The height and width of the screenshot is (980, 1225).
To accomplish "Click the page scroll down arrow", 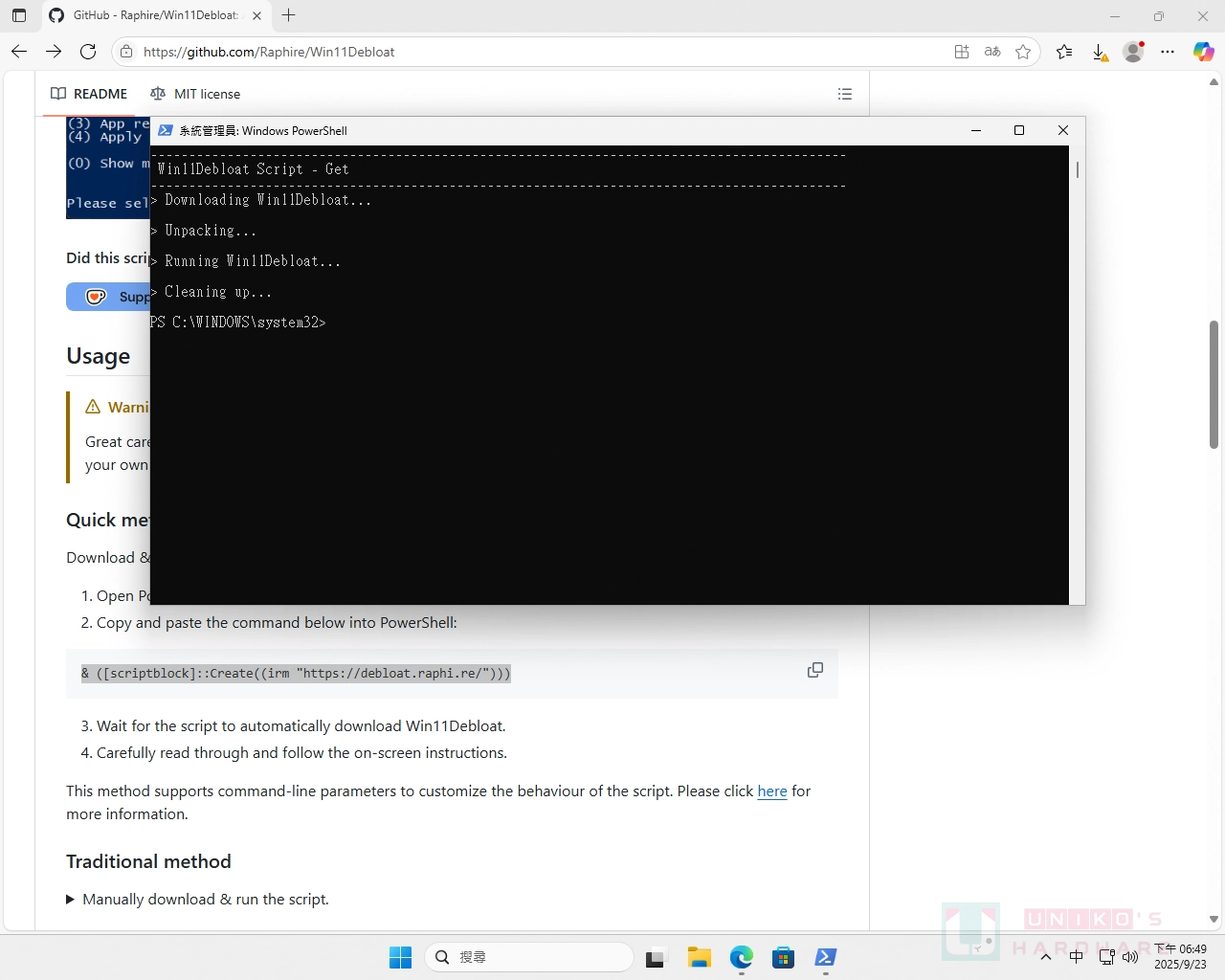I will point(1214,919).
